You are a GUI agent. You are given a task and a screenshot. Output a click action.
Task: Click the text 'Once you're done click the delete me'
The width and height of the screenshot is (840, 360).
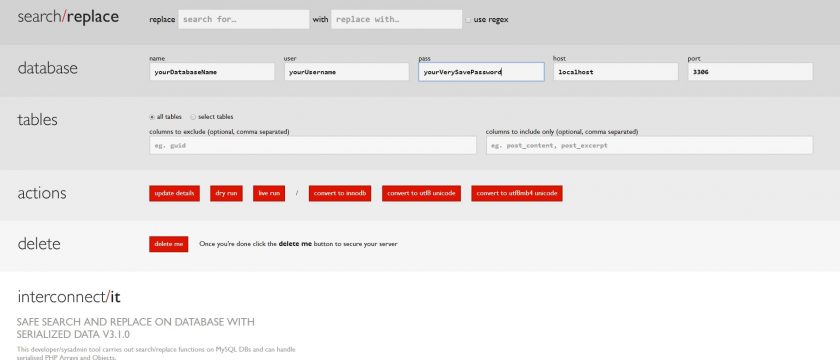click(x=255, y=244)
